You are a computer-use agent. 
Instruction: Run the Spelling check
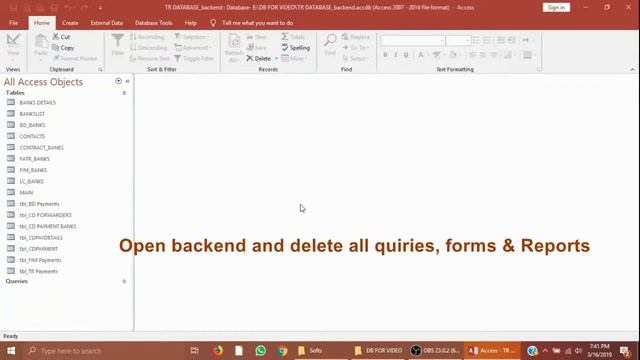295,48
